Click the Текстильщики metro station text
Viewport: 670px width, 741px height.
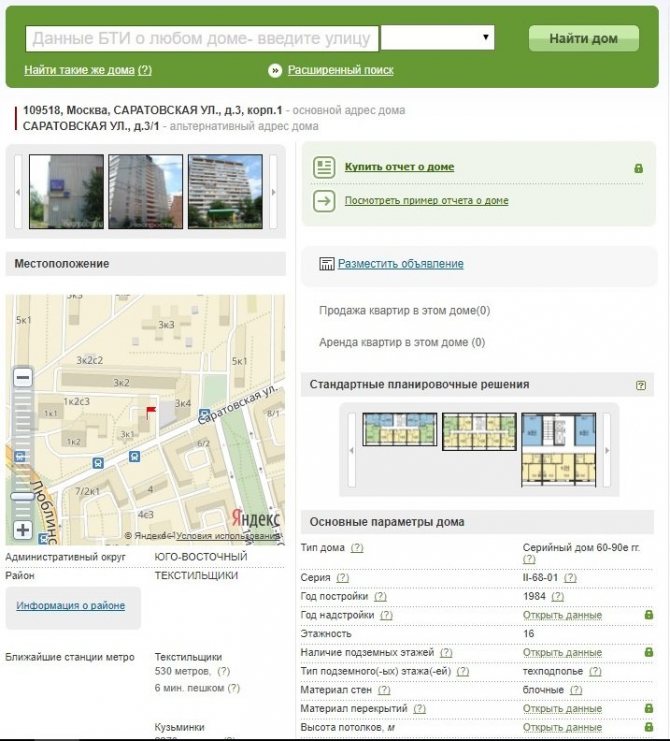click(188, 657)
